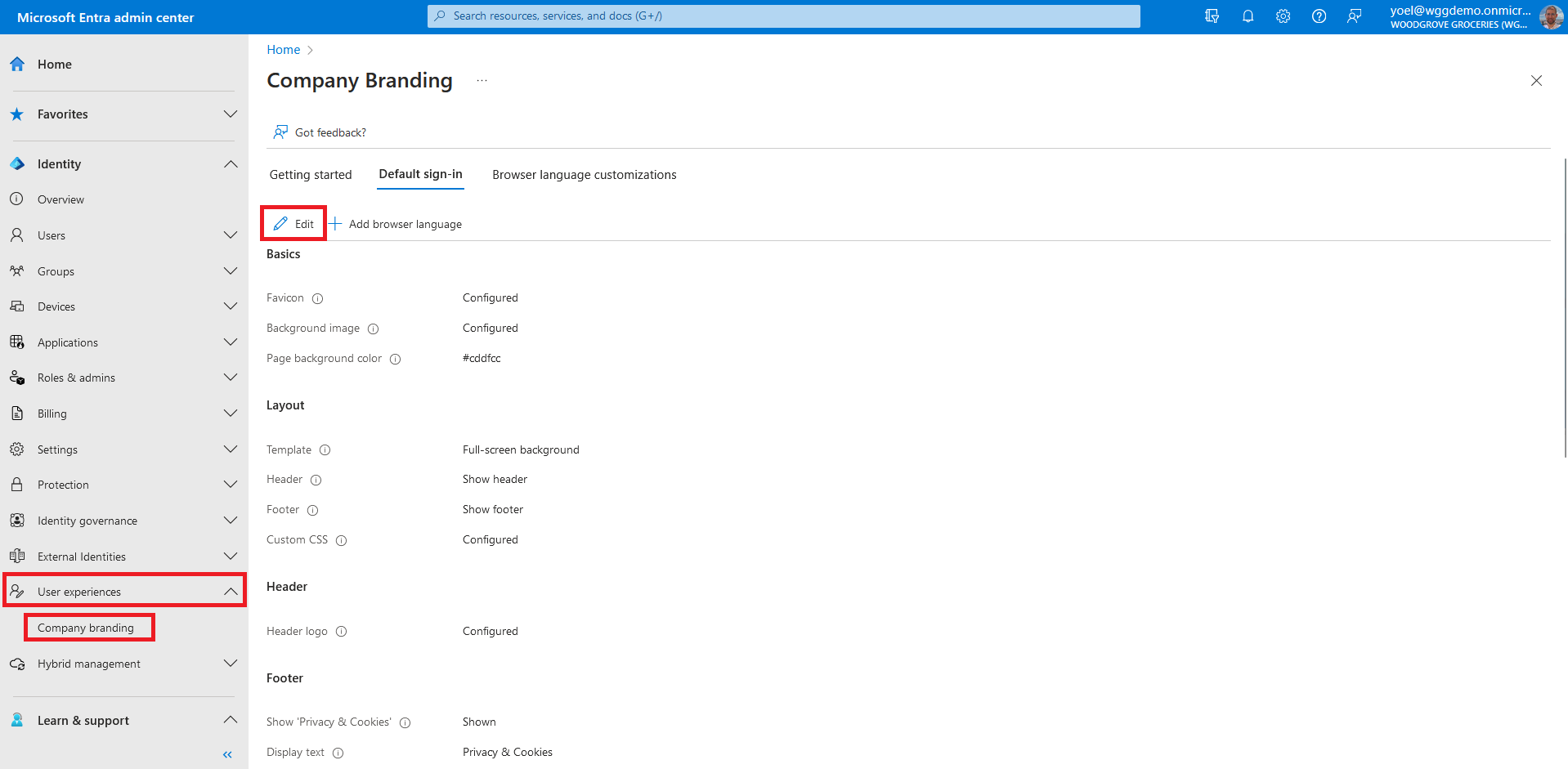Click the Favicon info icon
The width and height of the screenshot is (1568, 769).
(x=318, y=299)
